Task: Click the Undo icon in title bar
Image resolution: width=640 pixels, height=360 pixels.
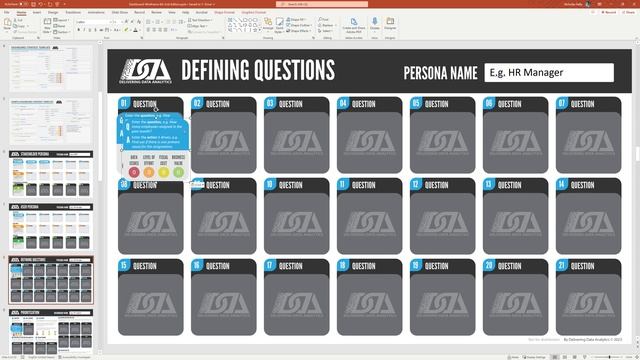Action: pyautogui.click(x=40, y=4)
